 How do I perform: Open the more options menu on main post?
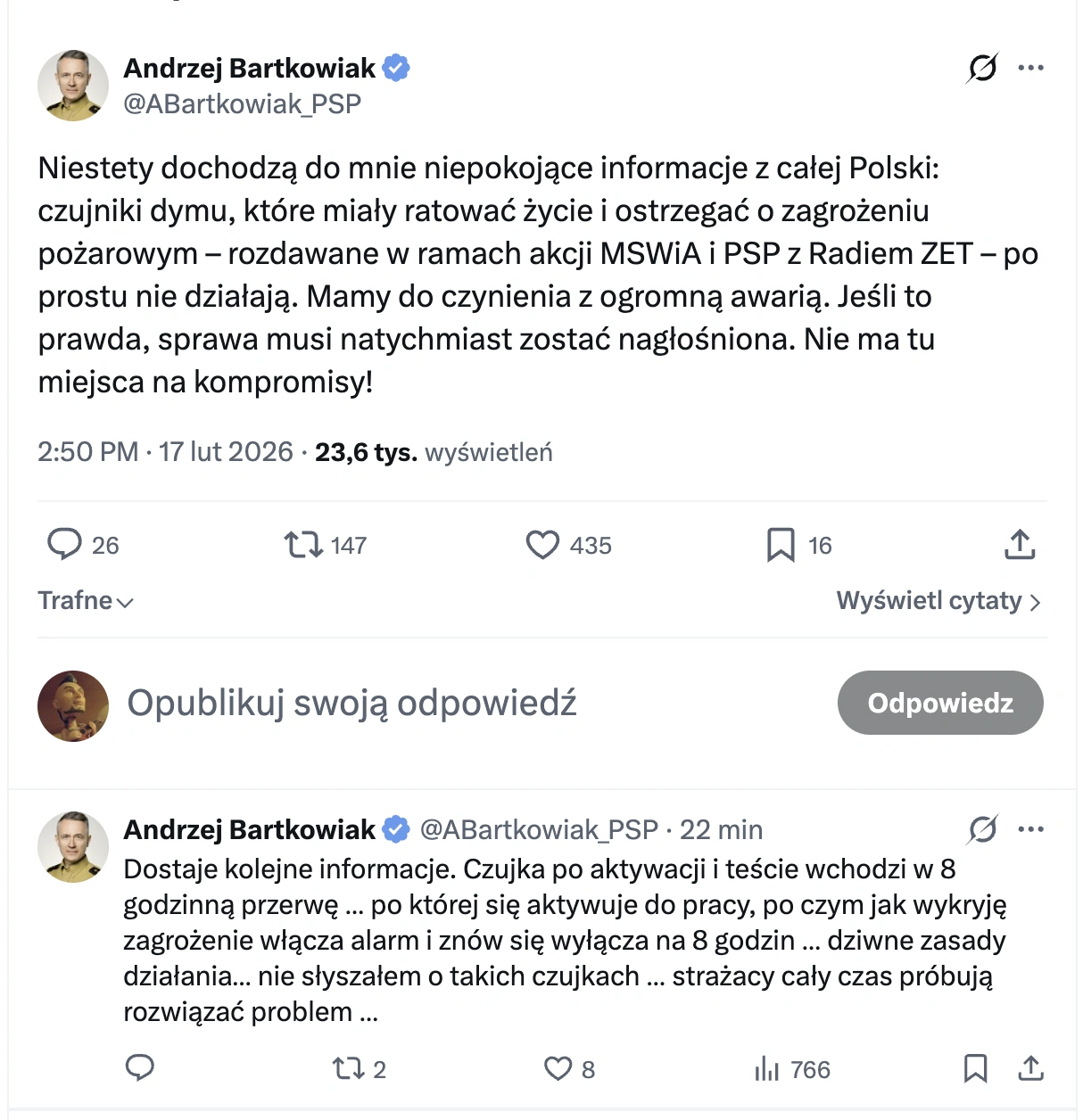(1030, 68)
